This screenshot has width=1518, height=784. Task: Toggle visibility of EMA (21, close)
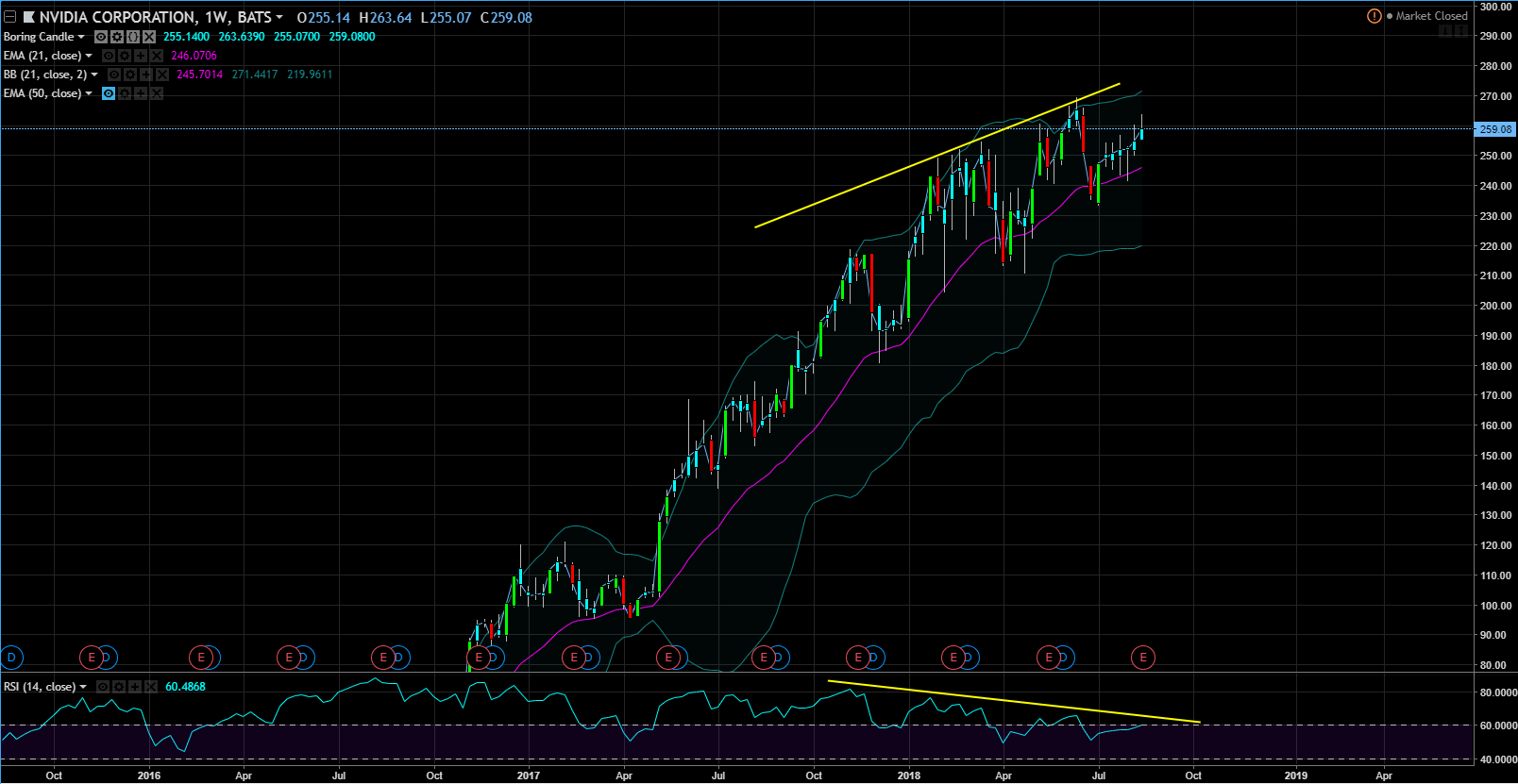[109, 56]
